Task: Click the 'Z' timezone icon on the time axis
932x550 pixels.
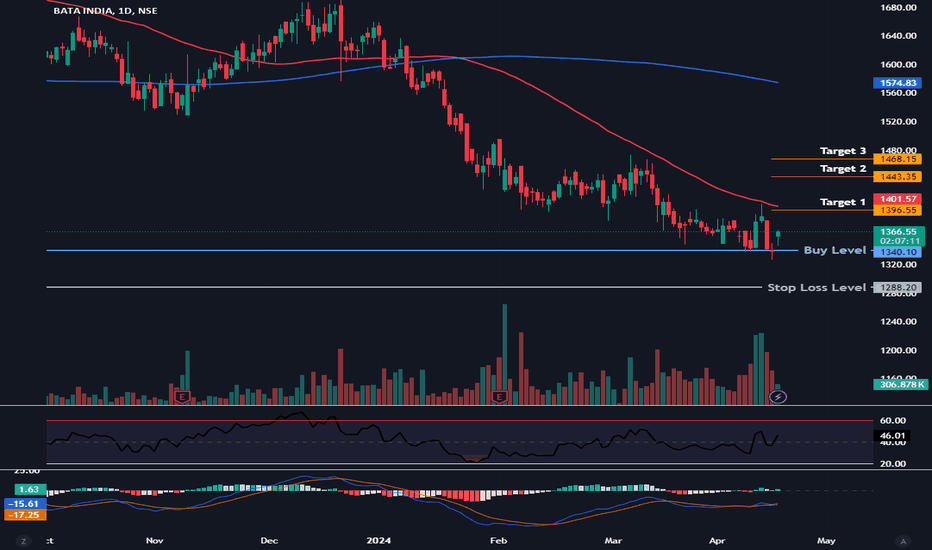Action: point(24,541)
